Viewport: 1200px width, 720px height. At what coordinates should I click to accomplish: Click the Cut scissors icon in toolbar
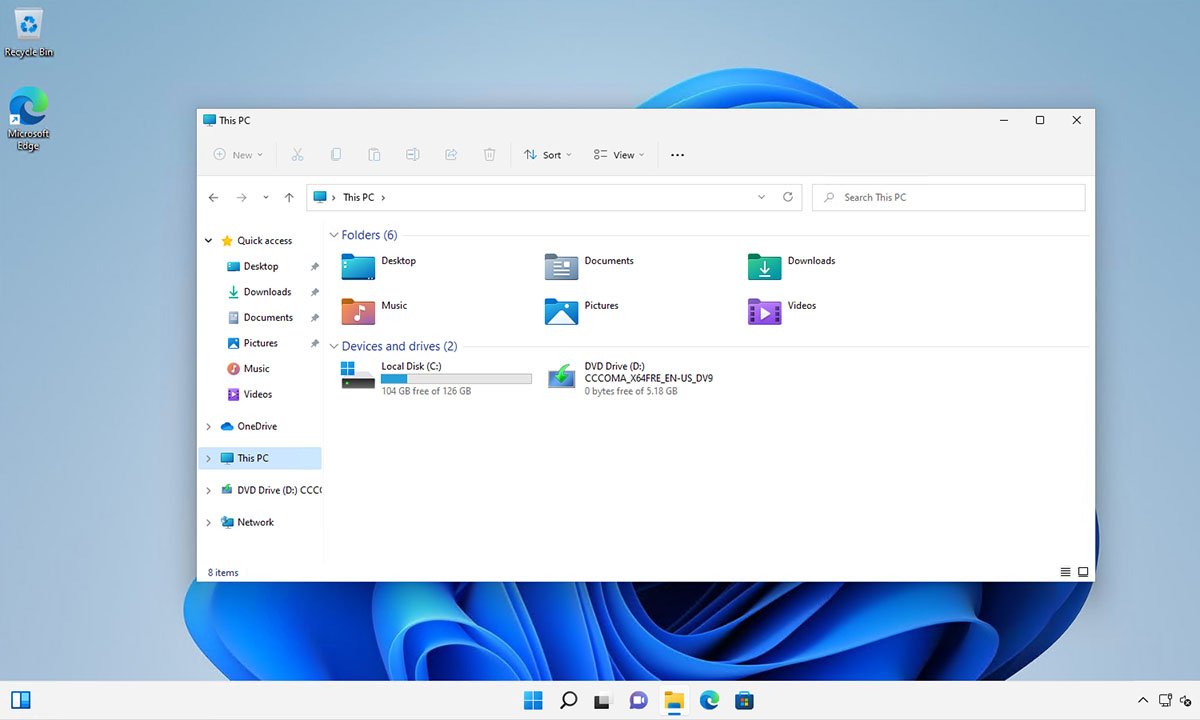click(297, 155)
